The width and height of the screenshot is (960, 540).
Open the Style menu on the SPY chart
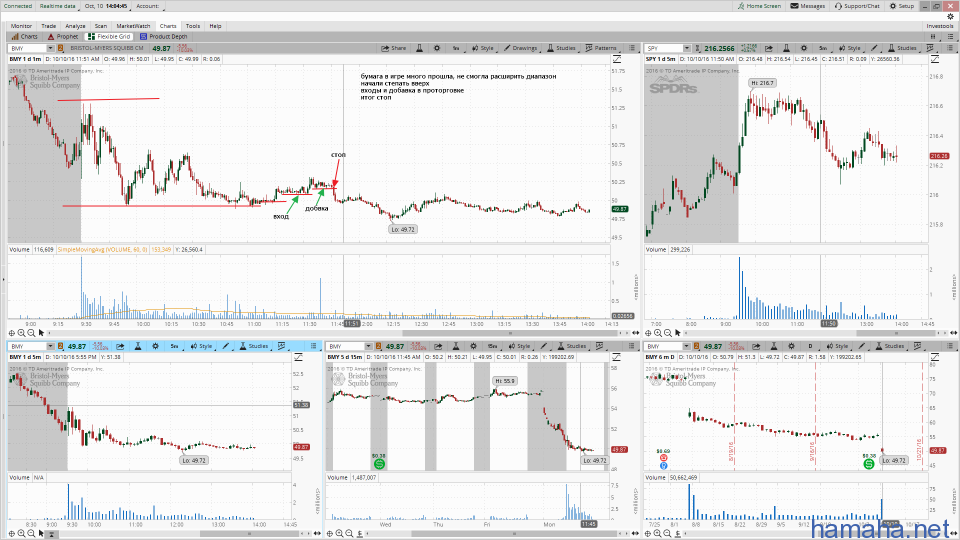click(849, 48)
